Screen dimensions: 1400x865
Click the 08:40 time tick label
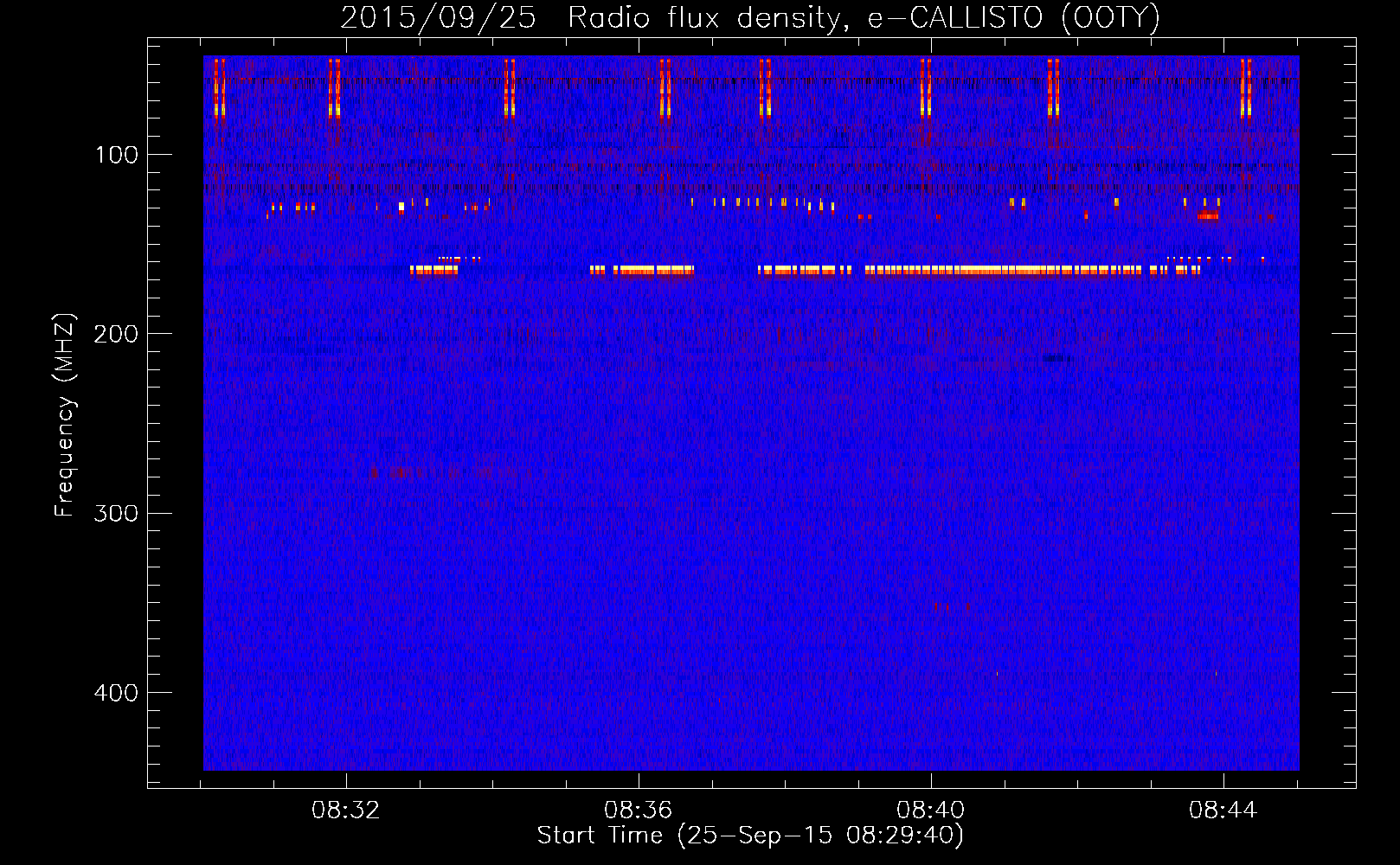(x=931, y=811)
